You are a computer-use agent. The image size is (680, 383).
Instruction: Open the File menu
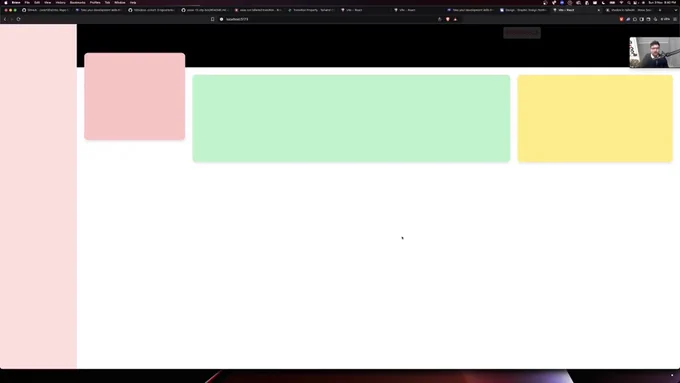coord(27,3)
